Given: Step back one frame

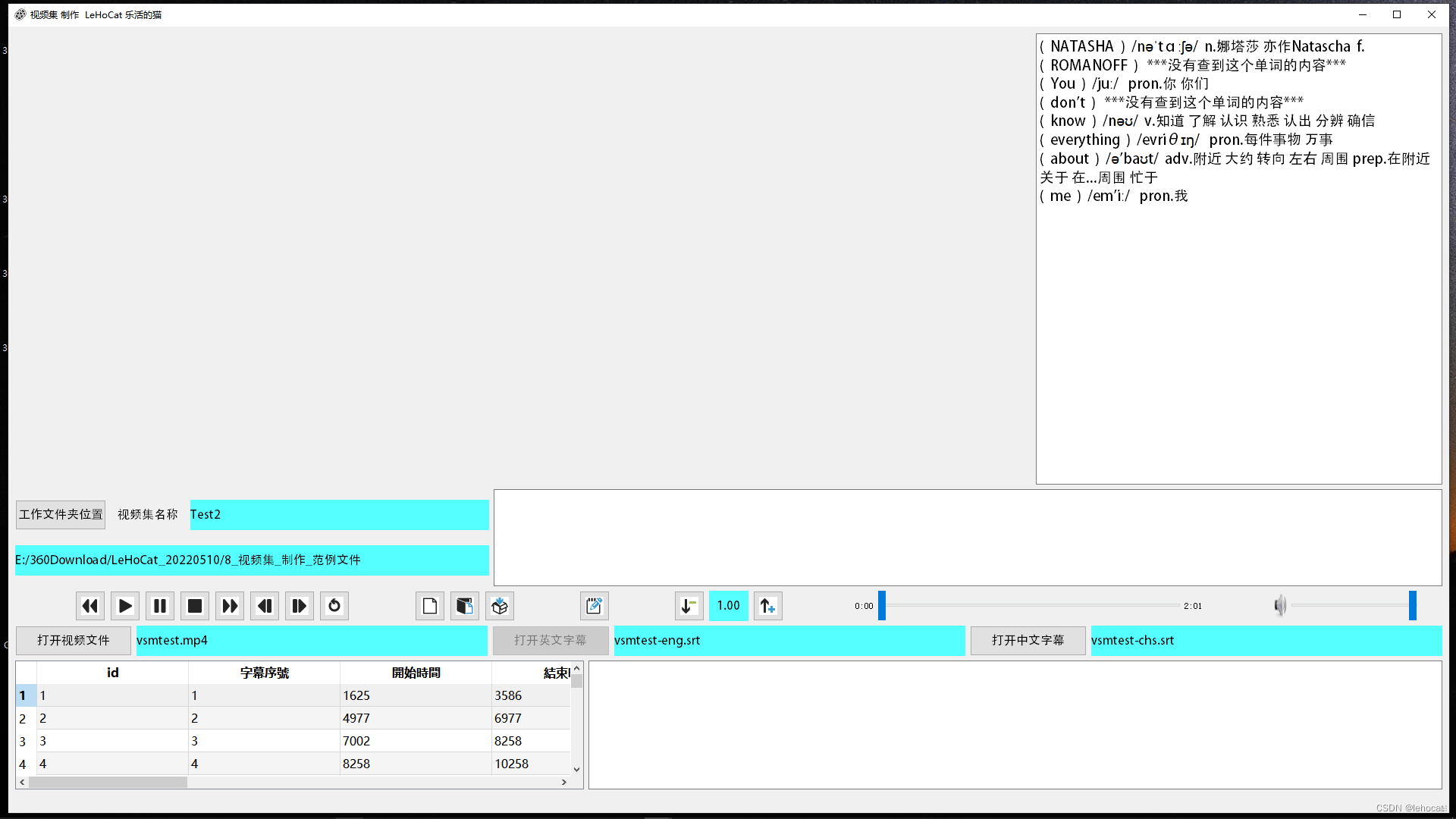Looking at the screenshot, I should click(x=265, y=606).
